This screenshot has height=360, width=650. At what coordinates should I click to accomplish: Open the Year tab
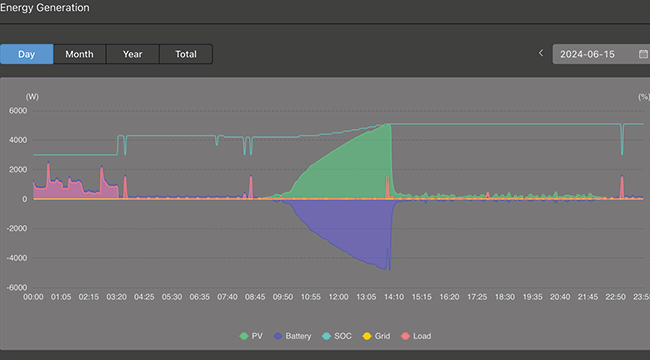pos(133,54)
